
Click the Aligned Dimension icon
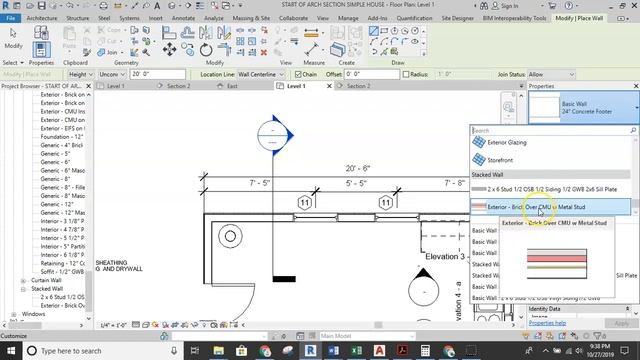tap(311, 33)
